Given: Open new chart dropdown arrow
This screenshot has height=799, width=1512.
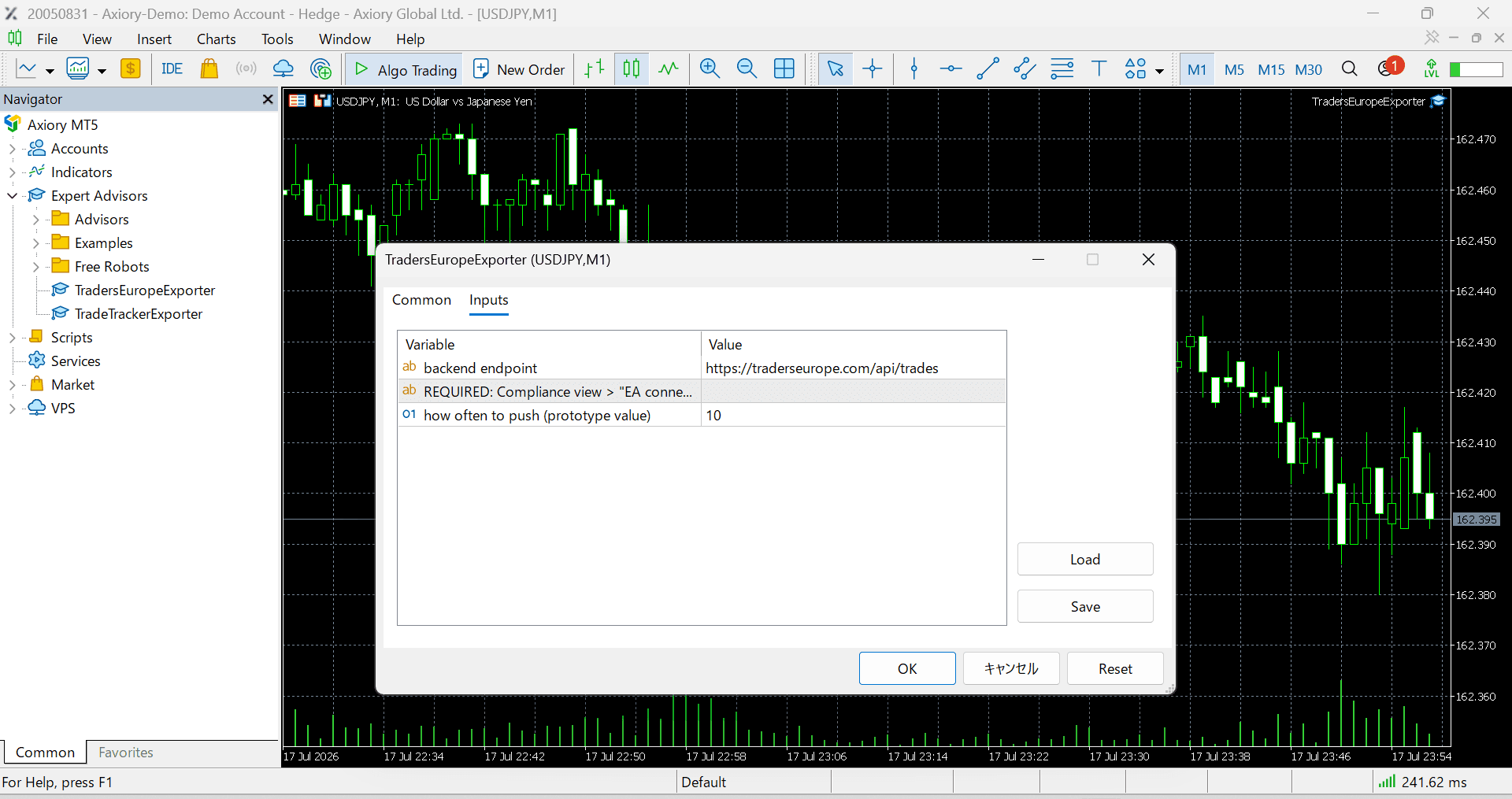Looking at the screenshot, I should pyautogui.click(x=50, y=71).
